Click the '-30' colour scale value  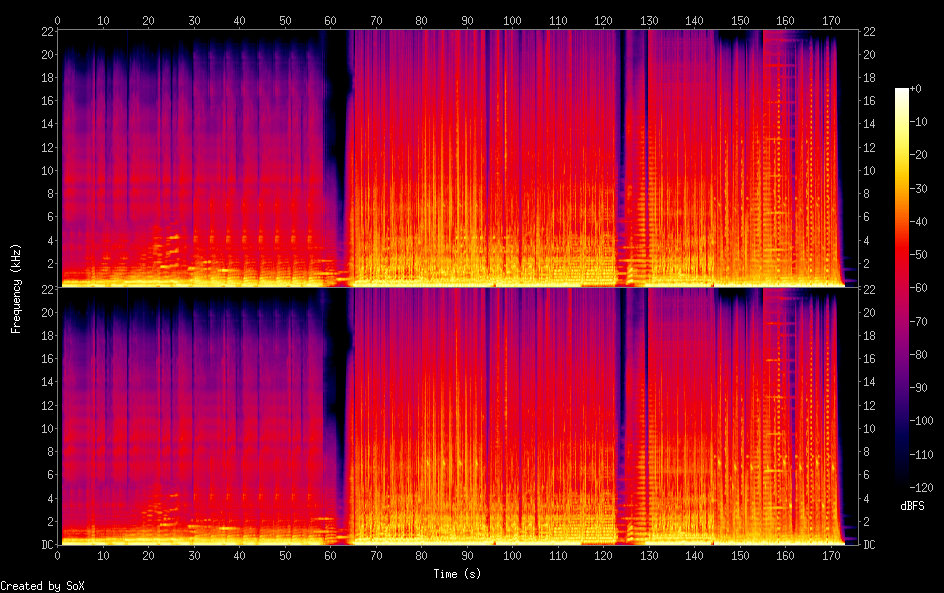coord(918,188)
